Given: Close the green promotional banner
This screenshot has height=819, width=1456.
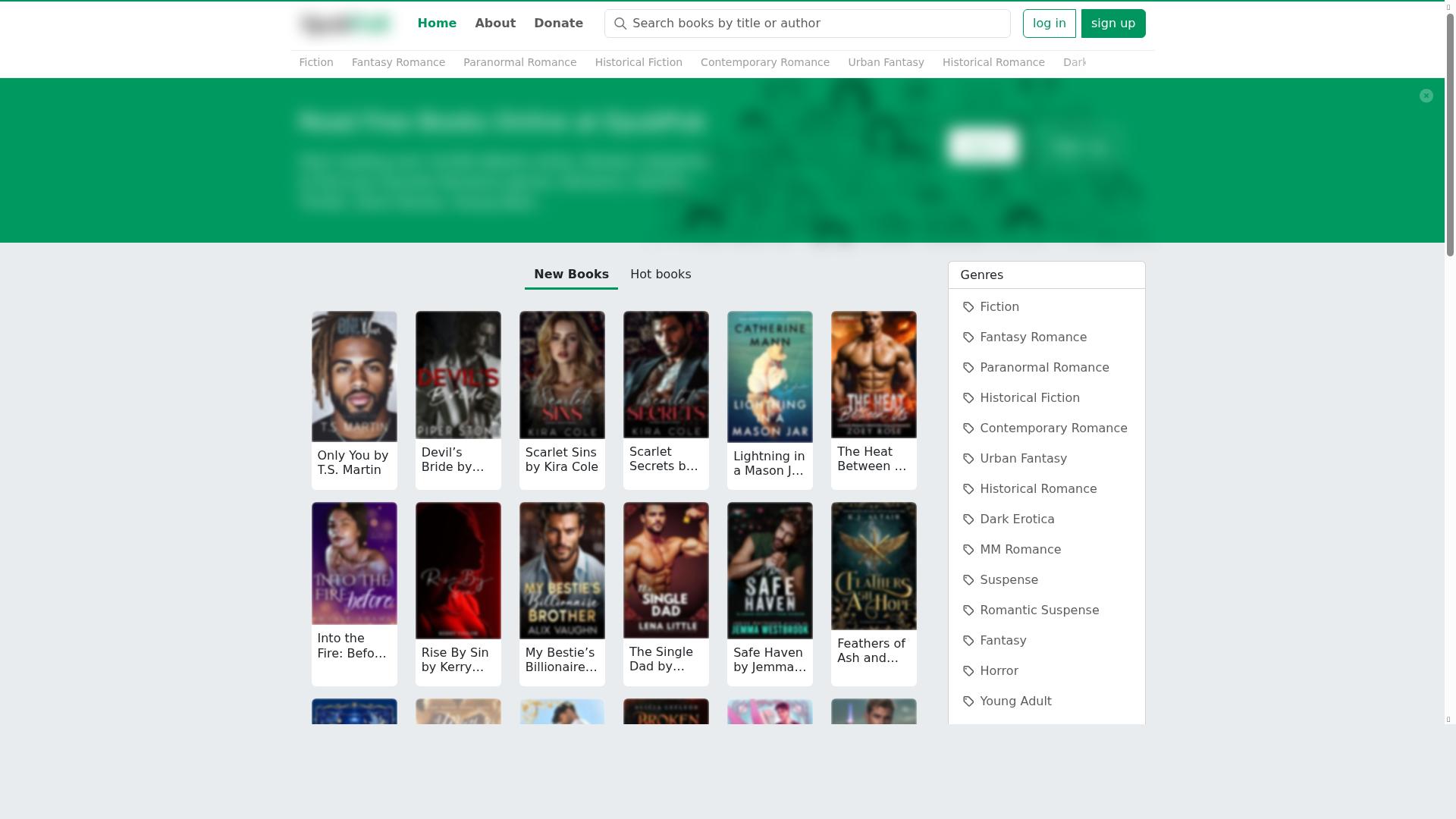Looking at the screenshot, I should click(x=1426, y=96).
